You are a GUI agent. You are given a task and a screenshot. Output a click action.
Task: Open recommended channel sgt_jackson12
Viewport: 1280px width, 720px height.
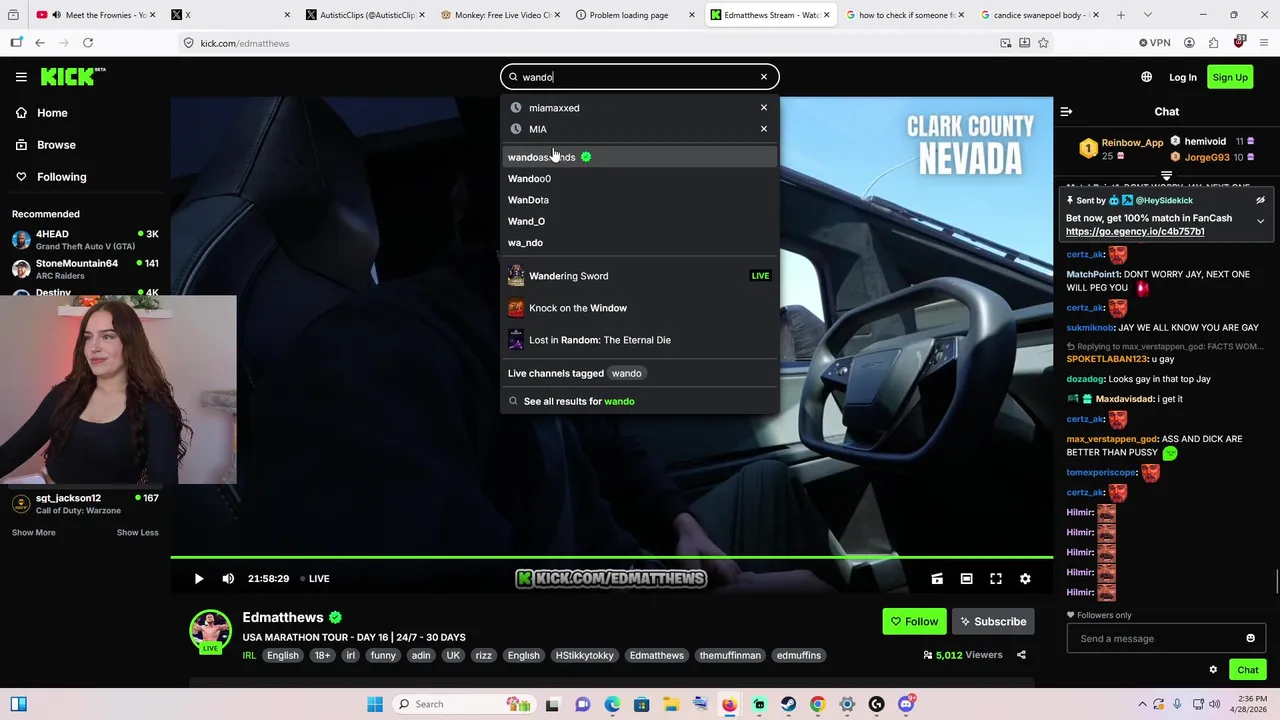pos(85,504)
